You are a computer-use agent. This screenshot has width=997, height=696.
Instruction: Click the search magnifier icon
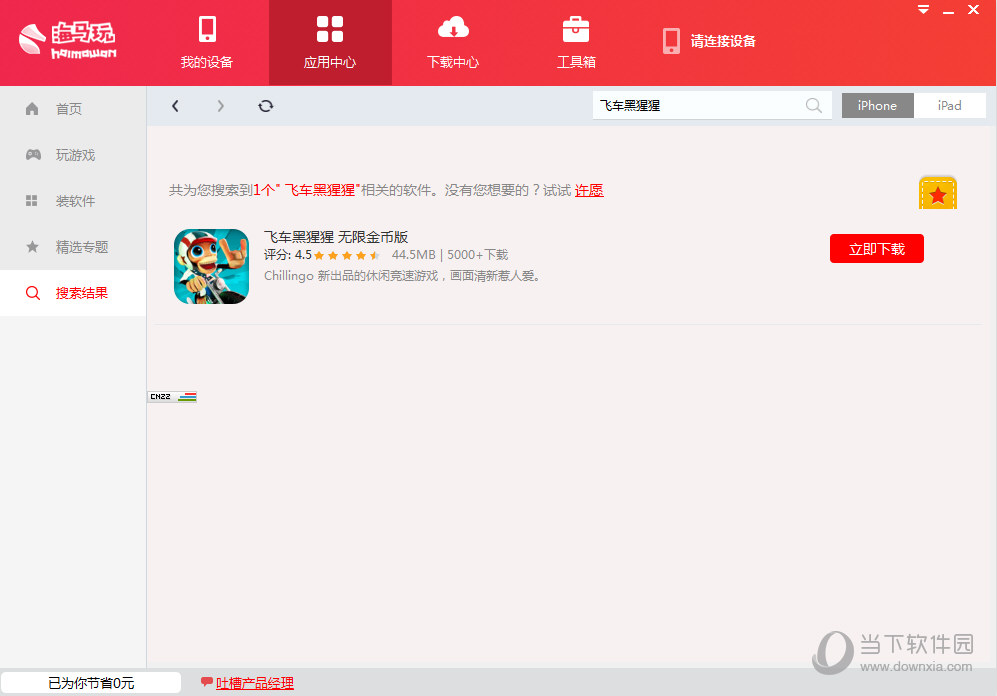click(813, 105)
